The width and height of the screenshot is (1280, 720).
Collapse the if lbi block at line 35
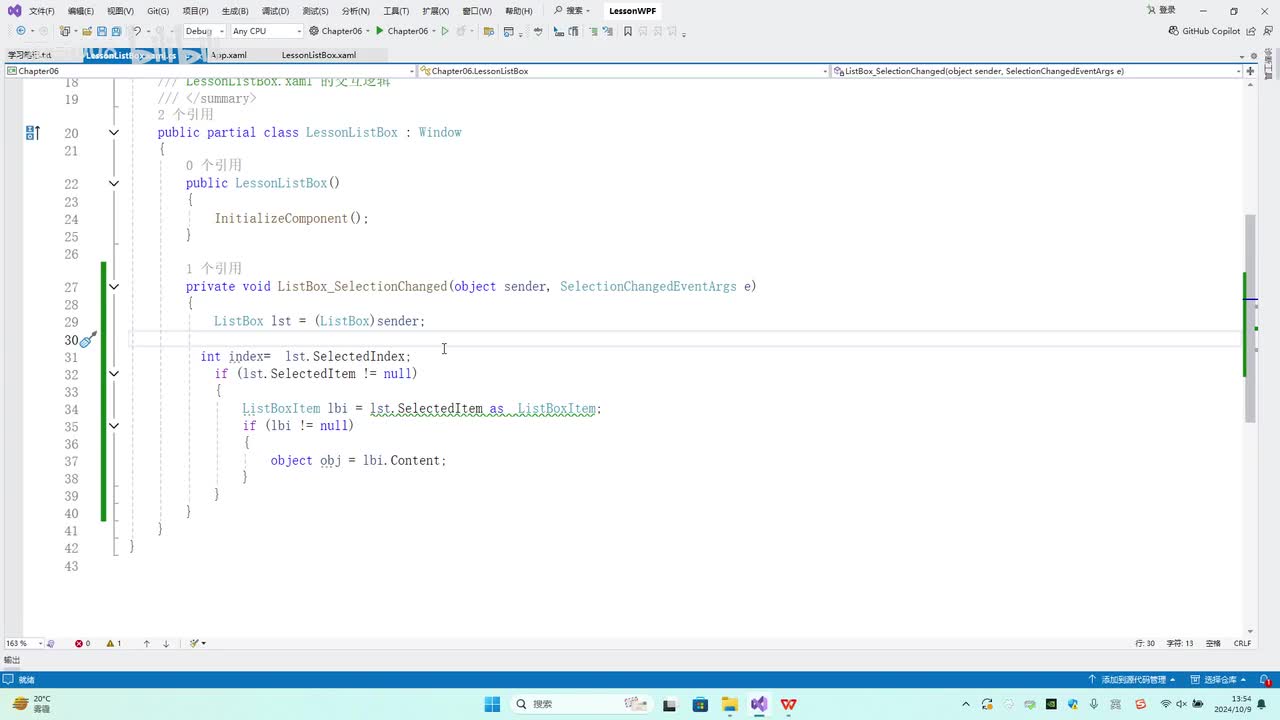114,426
